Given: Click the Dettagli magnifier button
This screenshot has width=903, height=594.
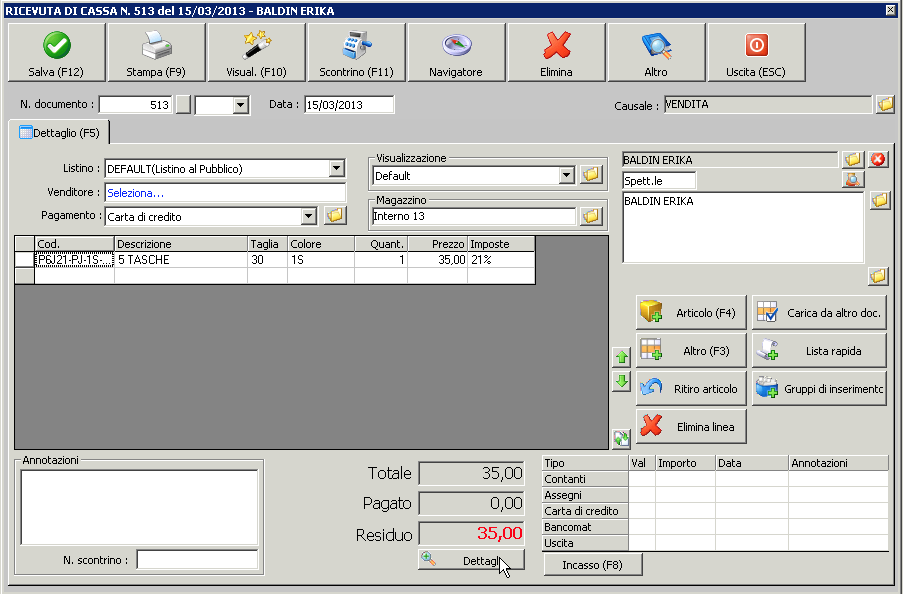Looking at the screenshot, I should (x=471, y=560).
